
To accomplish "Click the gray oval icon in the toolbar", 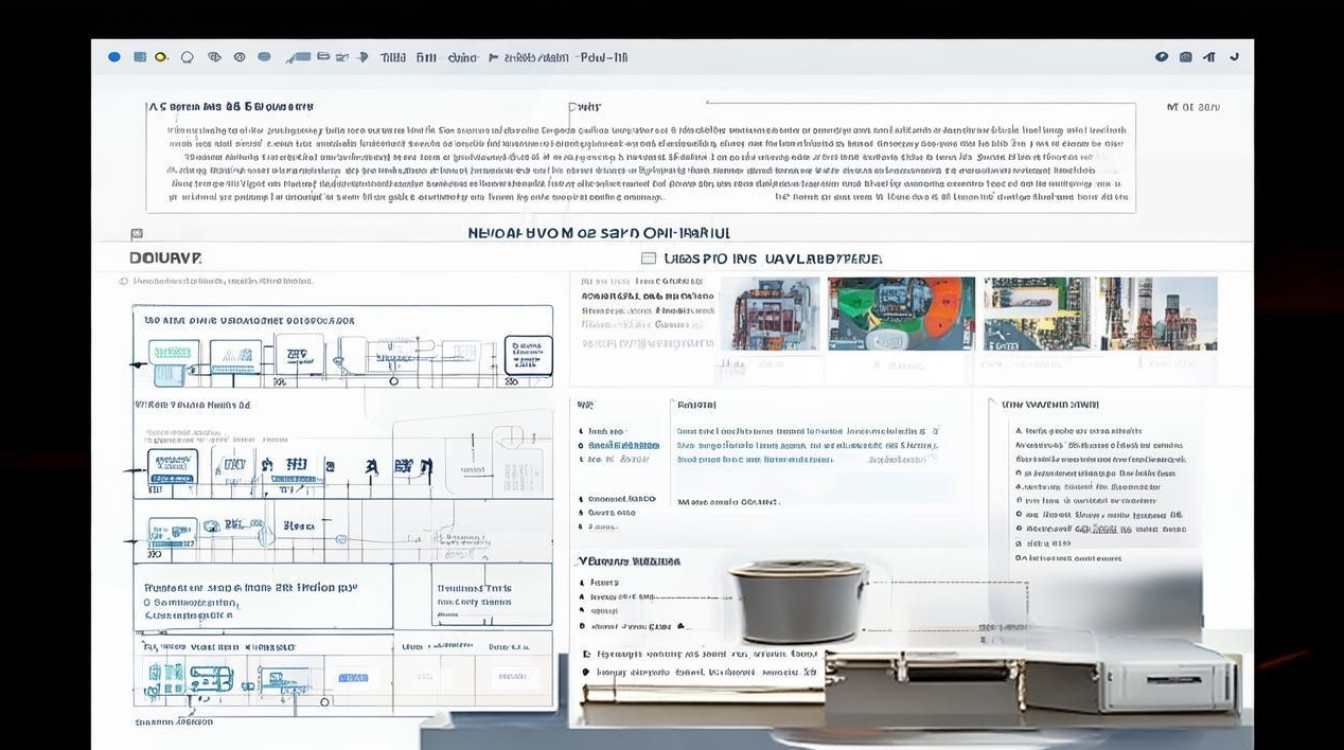I will [264, 57].
